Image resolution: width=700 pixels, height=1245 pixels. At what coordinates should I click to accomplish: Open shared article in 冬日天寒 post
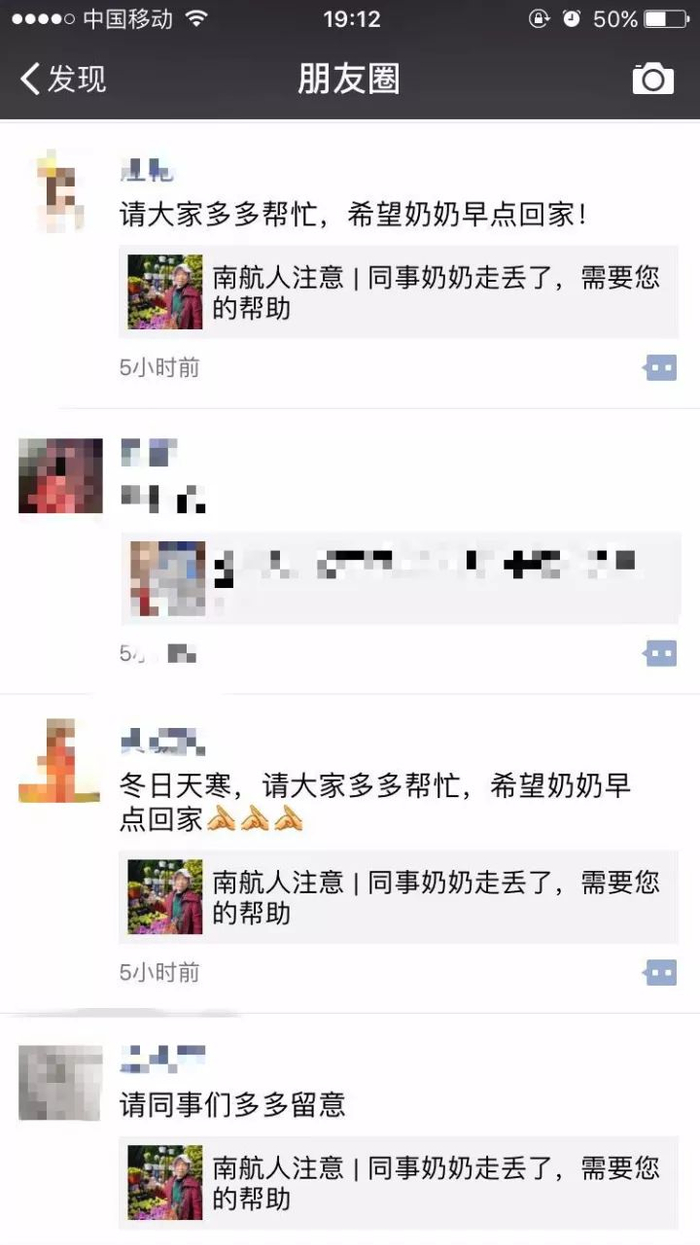[398, 897]
